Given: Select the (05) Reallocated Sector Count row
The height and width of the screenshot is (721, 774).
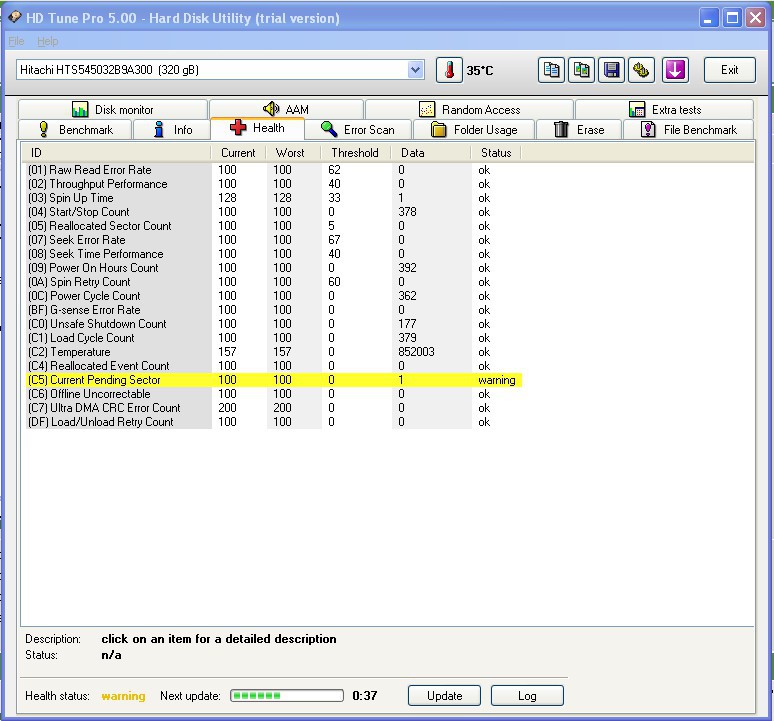Looking at the screenshot, I should (272, 226).
